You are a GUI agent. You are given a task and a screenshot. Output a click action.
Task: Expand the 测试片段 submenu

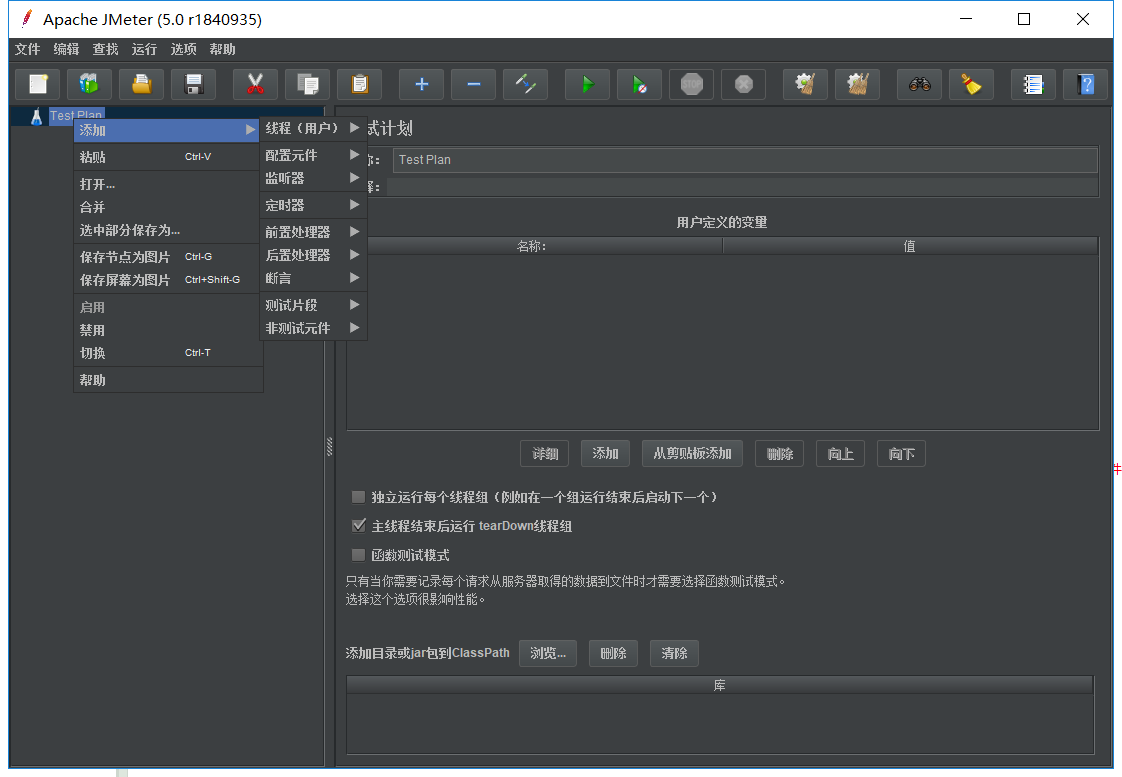click(x=313, y=305)
